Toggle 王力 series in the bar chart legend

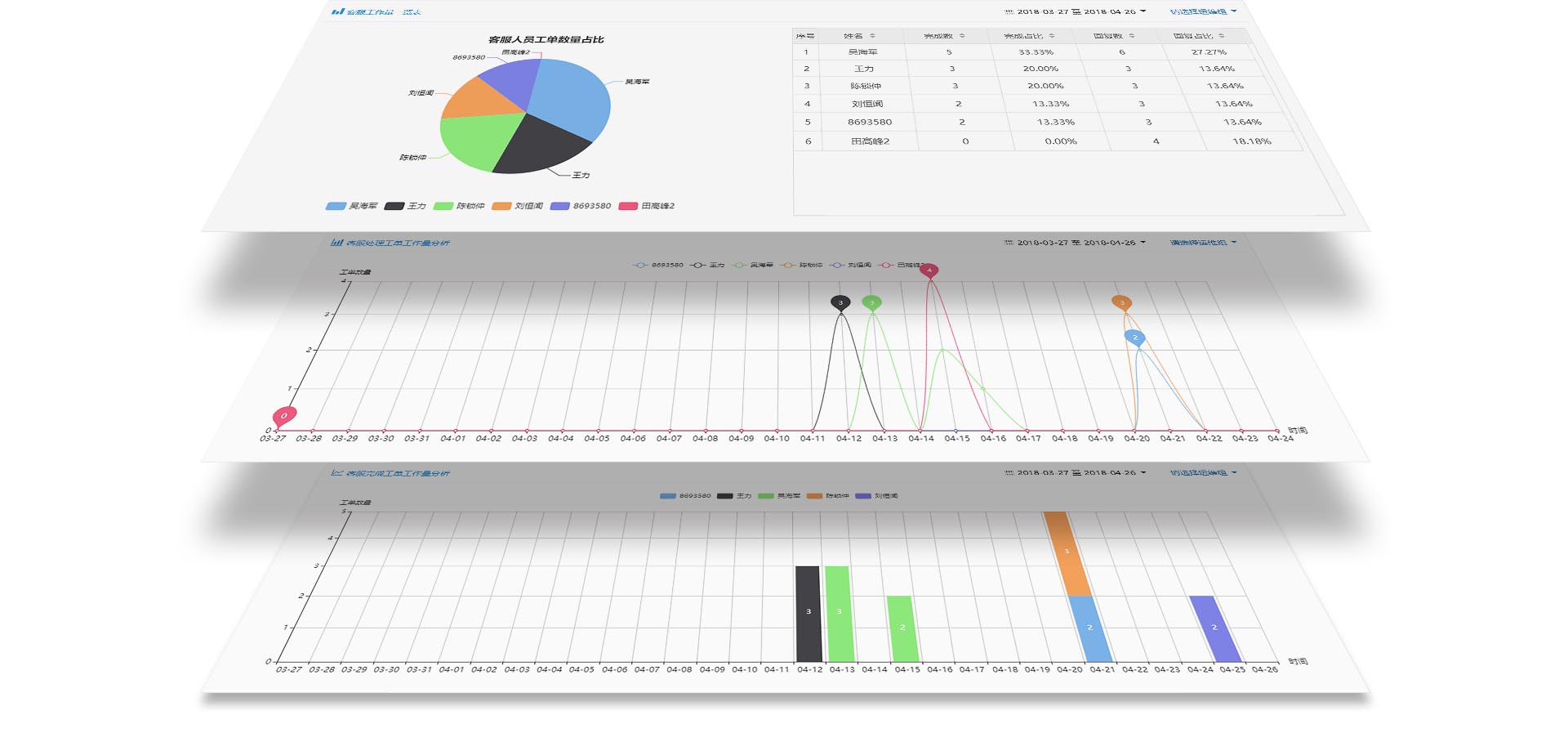734,496
